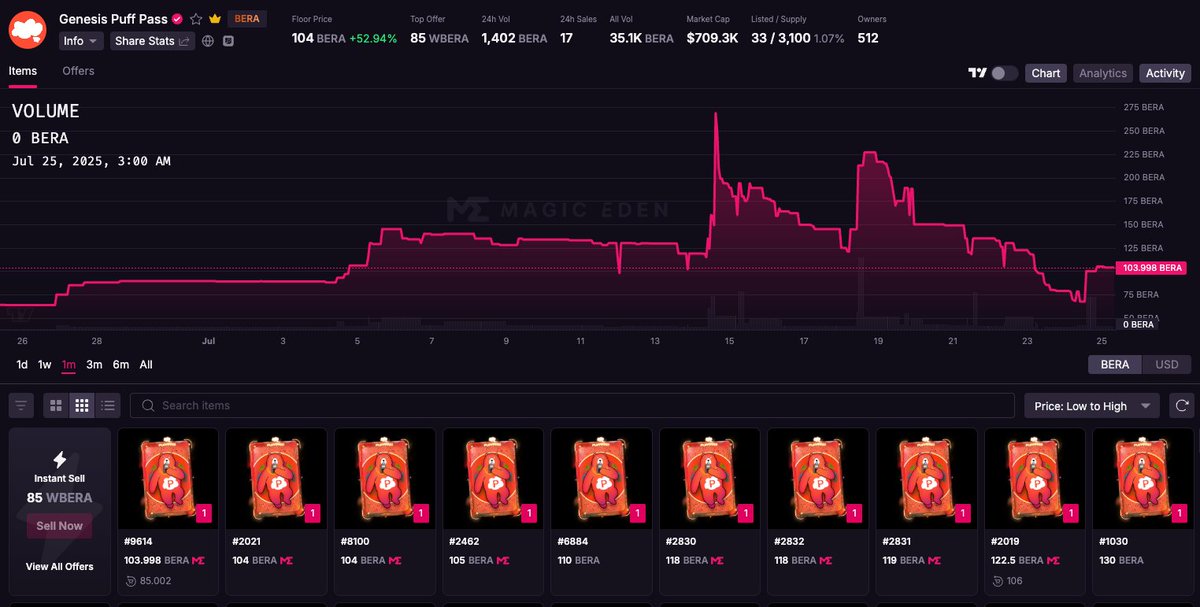Select the 6m chart range

pyautogui.click(x=121, y=365)
